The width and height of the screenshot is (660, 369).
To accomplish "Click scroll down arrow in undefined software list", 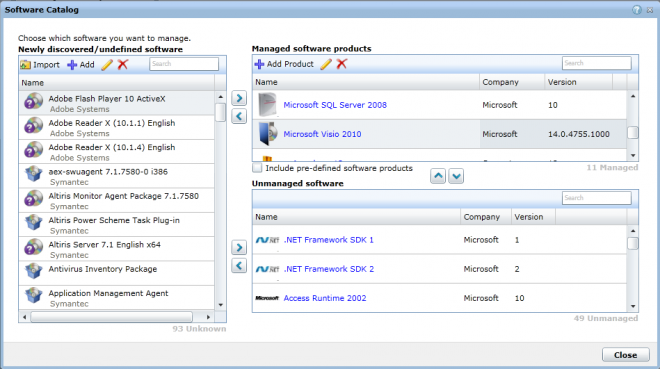I will click(221, 305).
